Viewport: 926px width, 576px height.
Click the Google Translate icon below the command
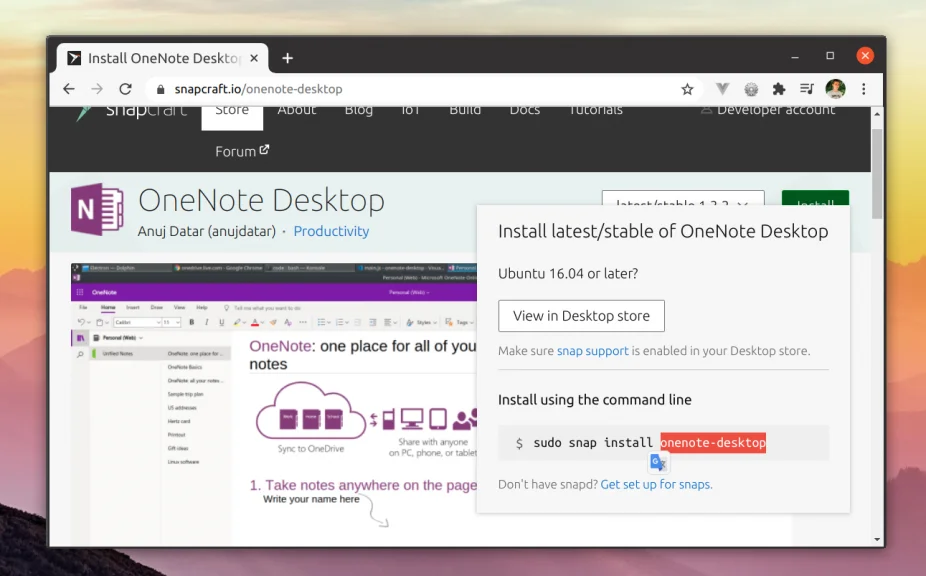click(658, 461)
